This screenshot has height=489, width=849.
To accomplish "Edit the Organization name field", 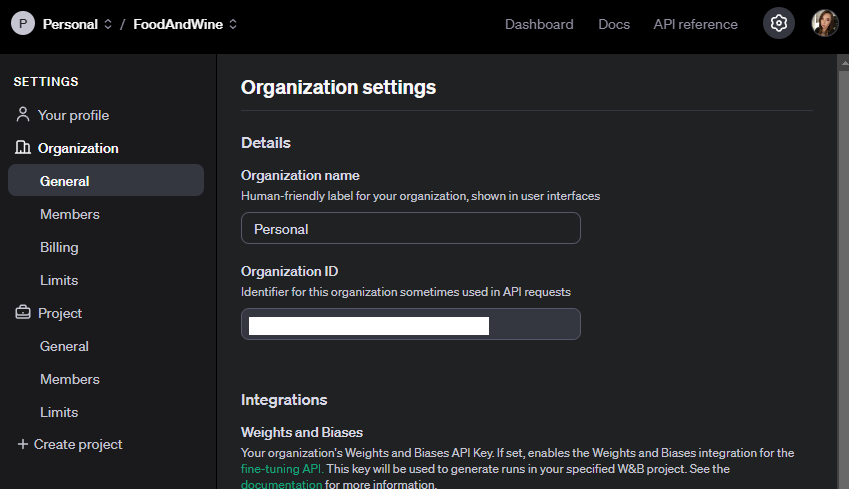I will [410, 228].
